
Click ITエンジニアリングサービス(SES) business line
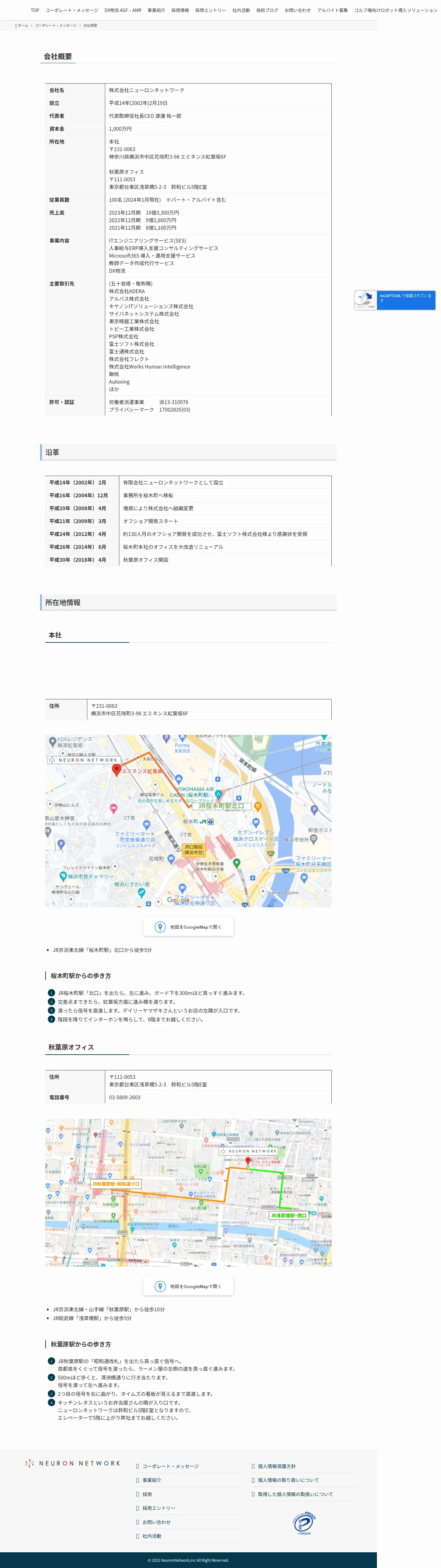[x=148, y=240]
